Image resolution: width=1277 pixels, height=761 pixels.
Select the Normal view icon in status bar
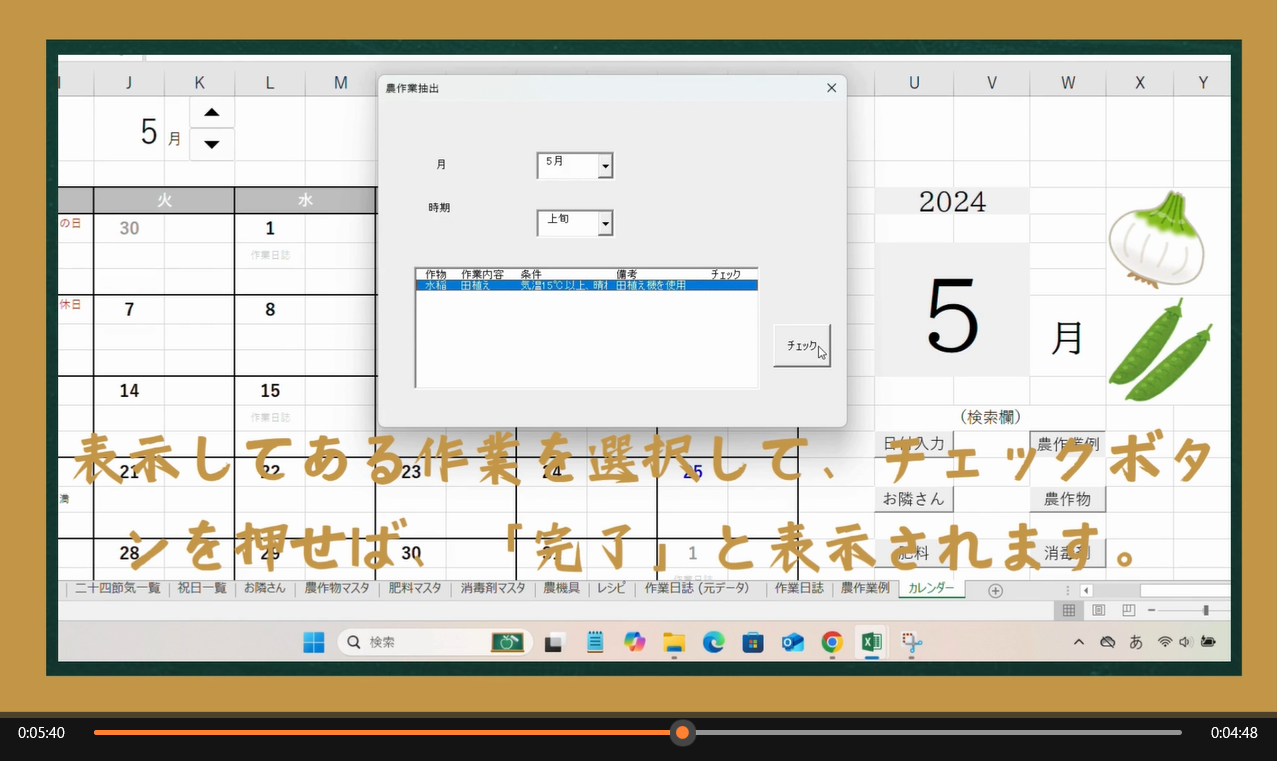coord(1069,610)
